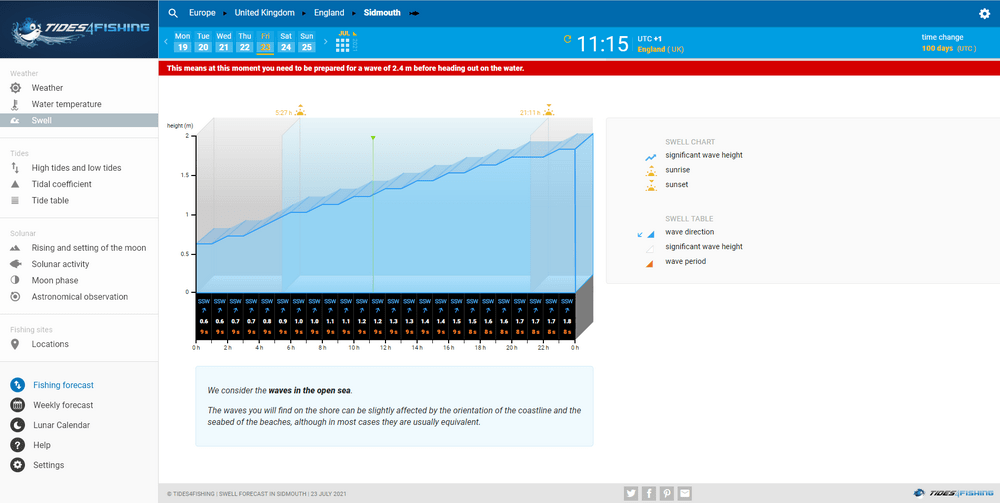1000x503 pixels.
Task: Click the Fishing forecast link
Action: (64, 385)
